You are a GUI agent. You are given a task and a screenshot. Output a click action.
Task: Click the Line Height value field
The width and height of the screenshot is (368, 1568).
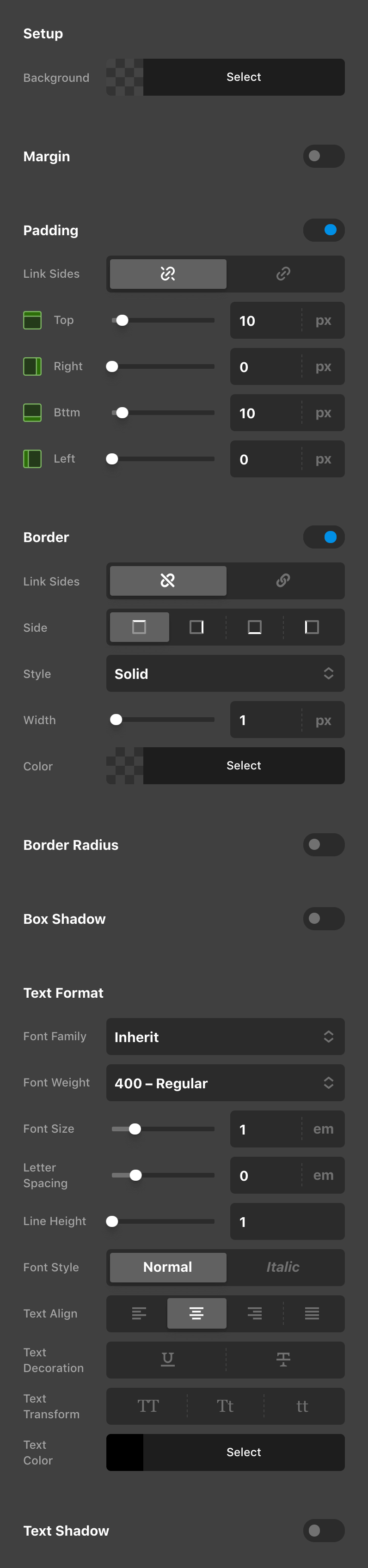(x=286, y=1222)
